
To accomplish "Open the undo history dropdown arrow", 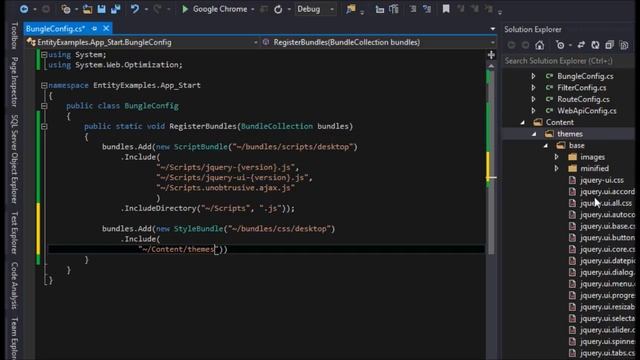I will (146, 9).
